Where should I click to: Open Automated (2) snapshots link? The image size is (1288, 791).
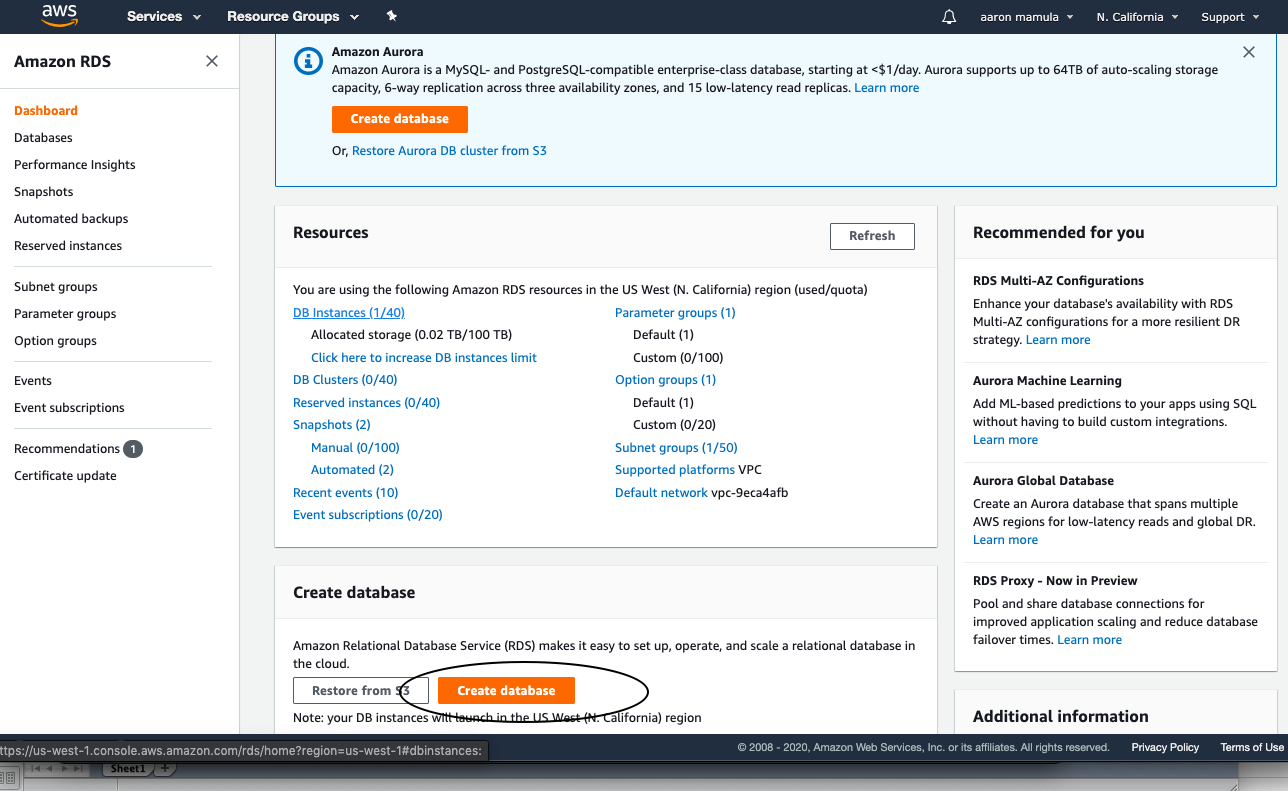click(352, 470)
